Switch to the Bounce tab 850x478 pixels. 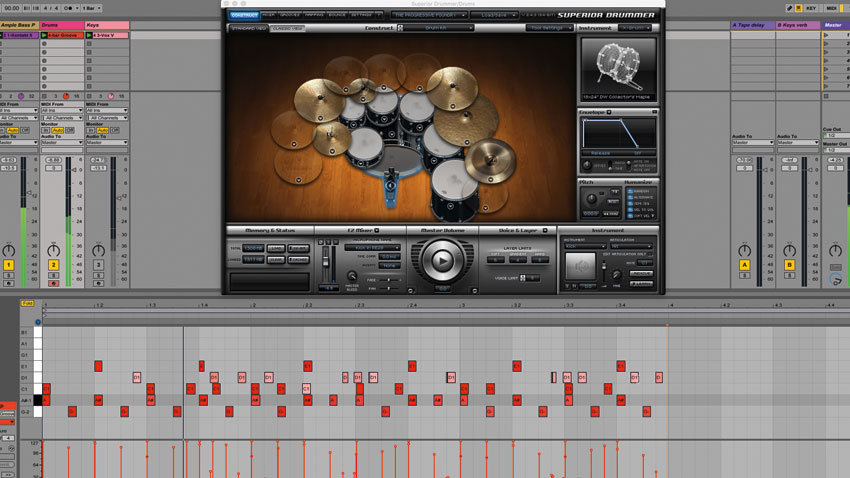tap(337, 15)
